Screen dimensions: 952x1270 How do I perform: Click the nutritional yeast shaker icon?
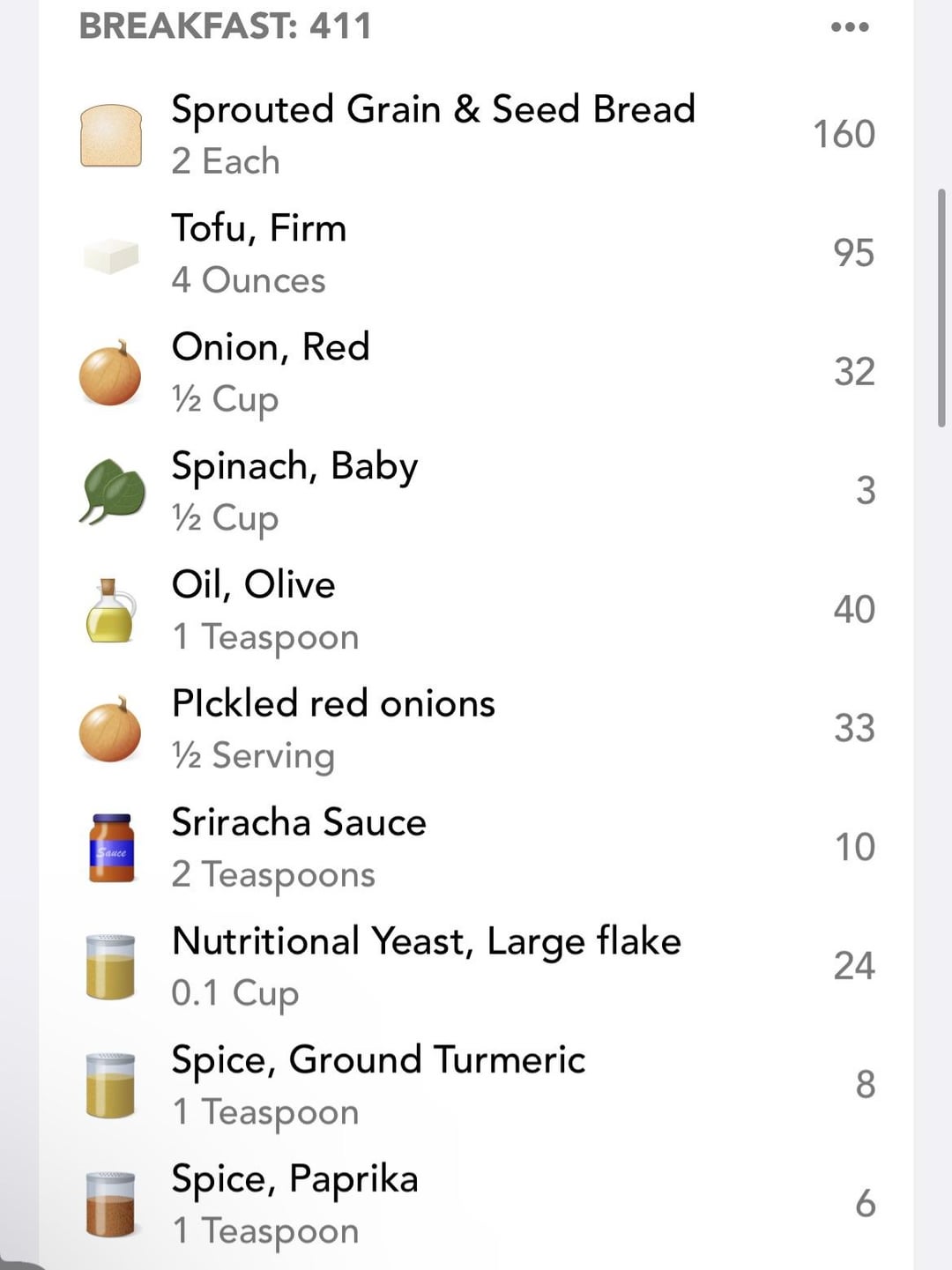(x=110, y=967)
